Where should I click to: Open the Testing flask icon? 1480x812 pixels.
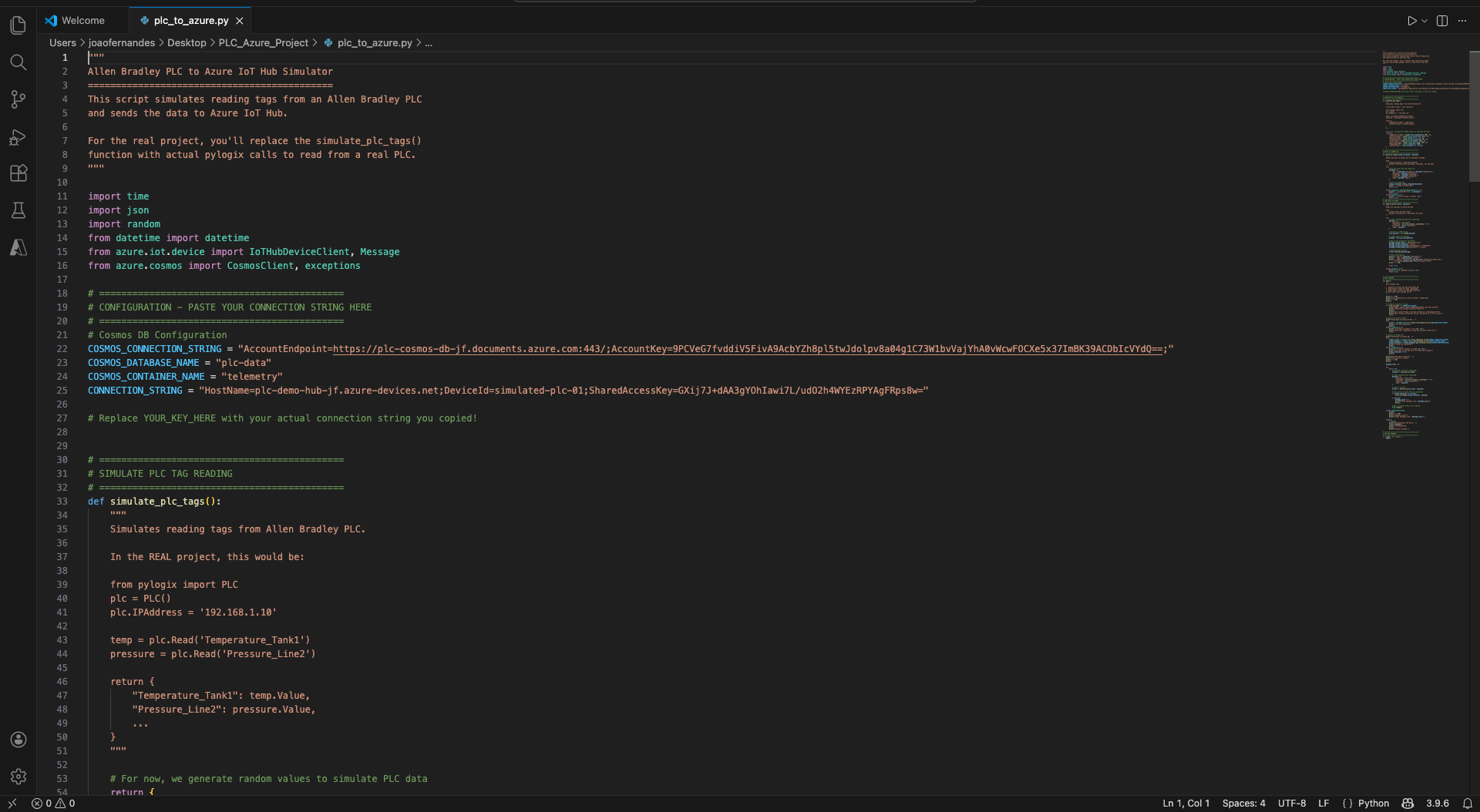click(x=18, y=210)
